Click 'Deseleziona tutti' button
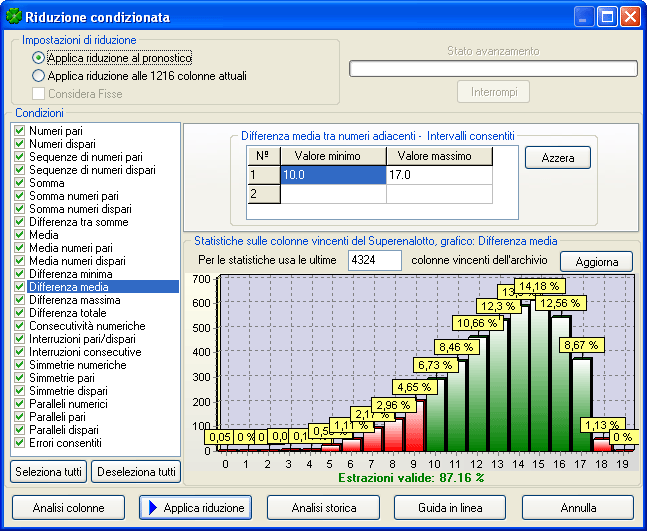Screen dimensions: 647x531 136,472
